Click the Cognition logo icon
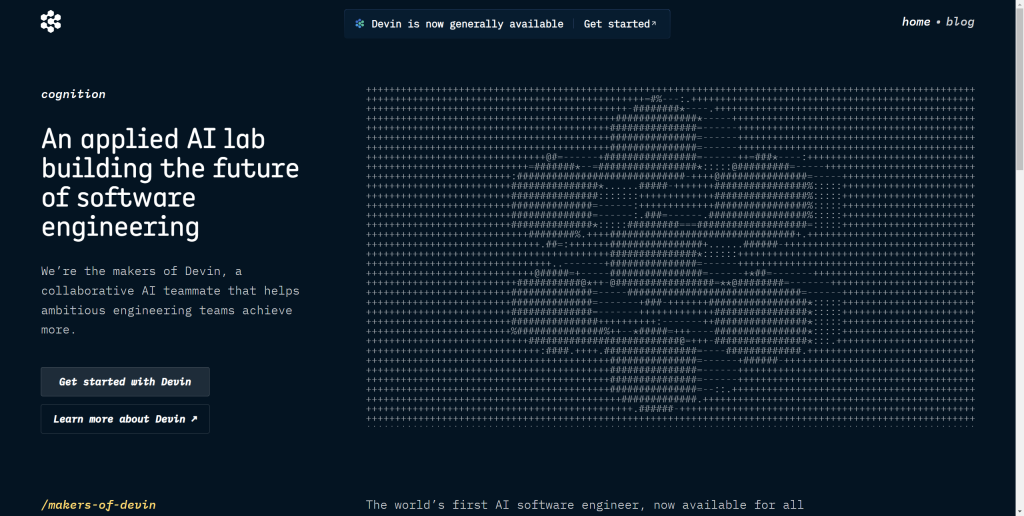This screenshot has height=516, width=1024. click(51, 22)
